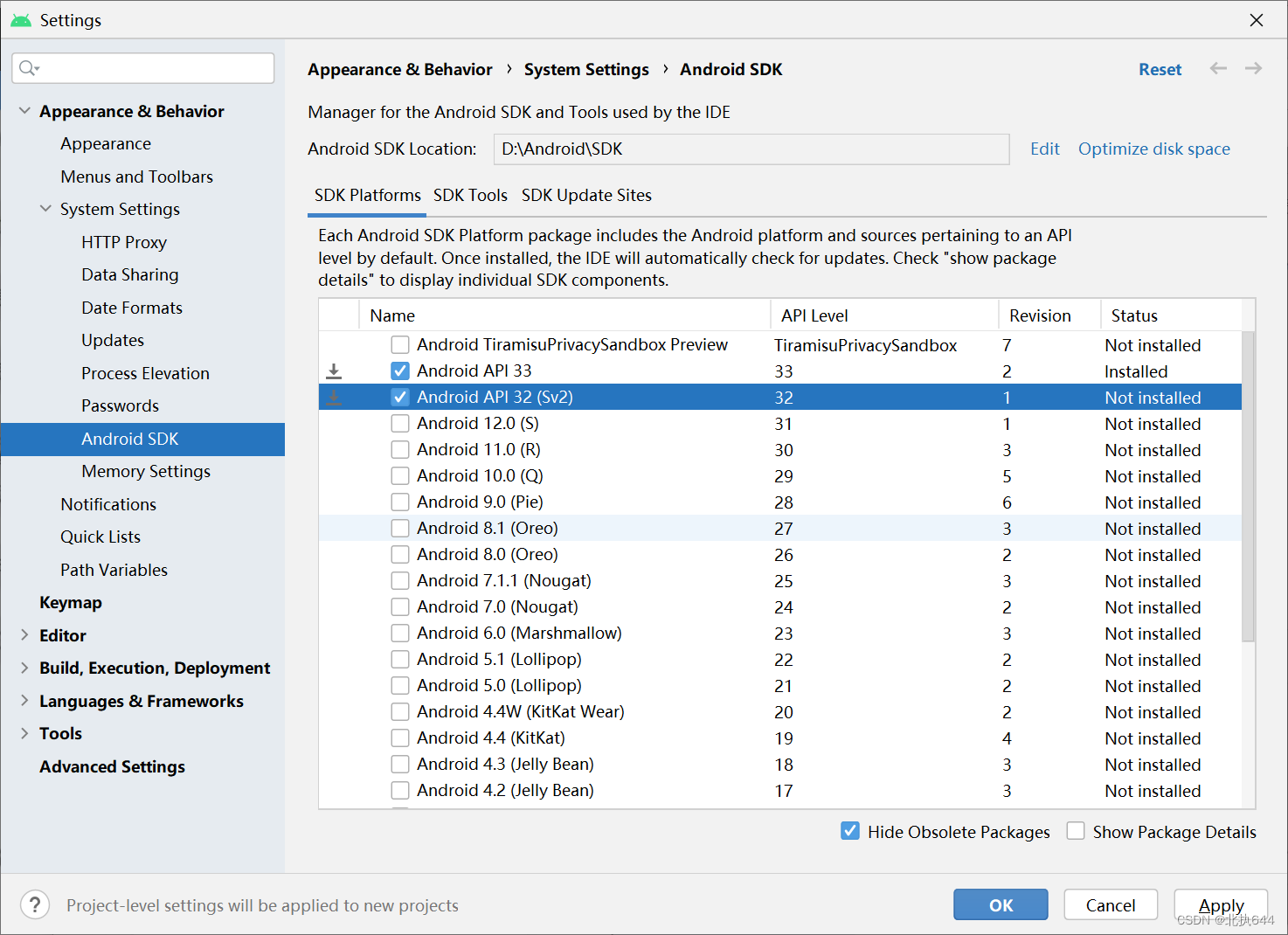Click the search magnifier icon in settings

tap(29, 68)
